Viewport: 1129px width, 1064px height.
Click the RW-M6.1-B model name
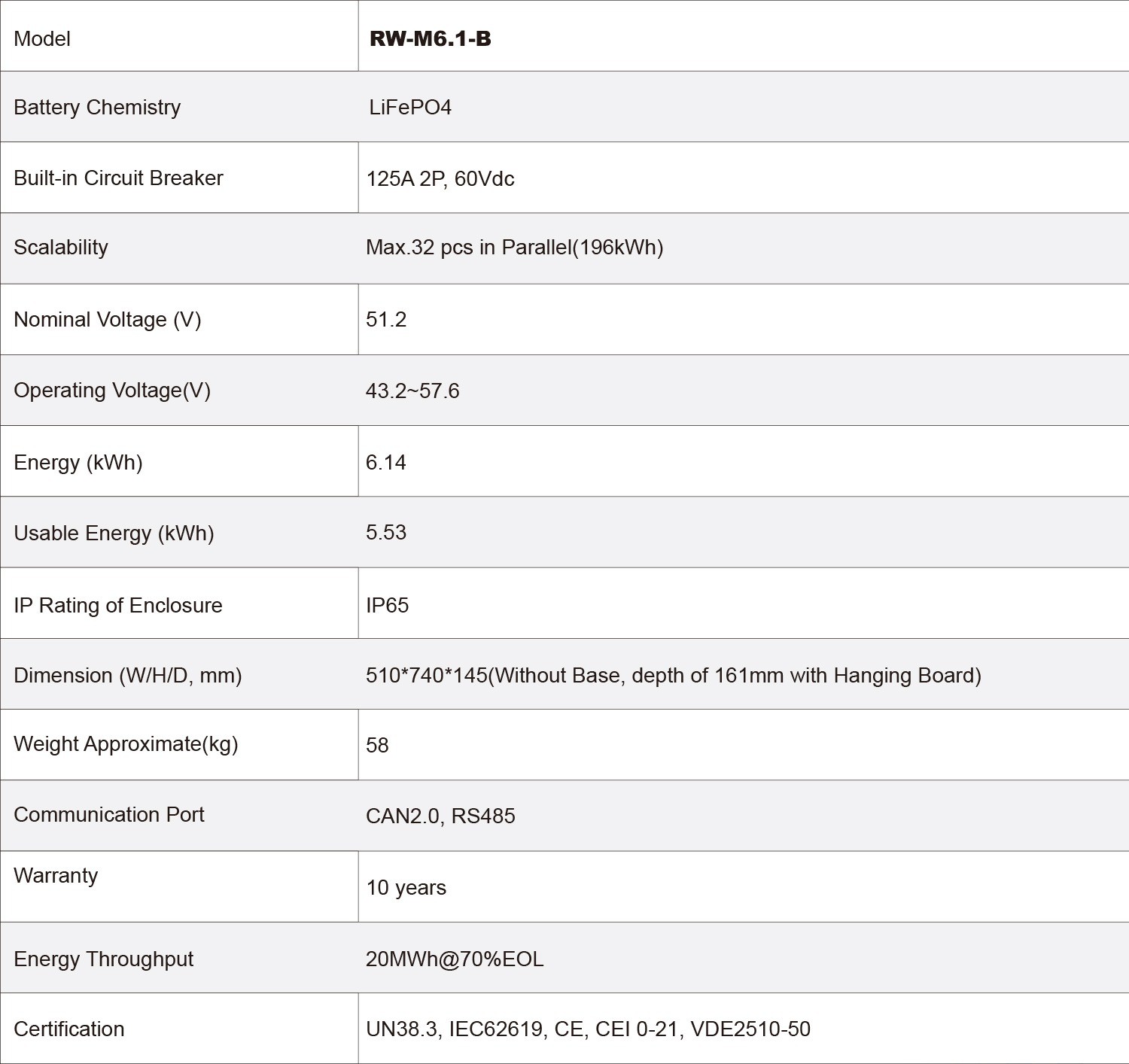[x=430, y=38]
